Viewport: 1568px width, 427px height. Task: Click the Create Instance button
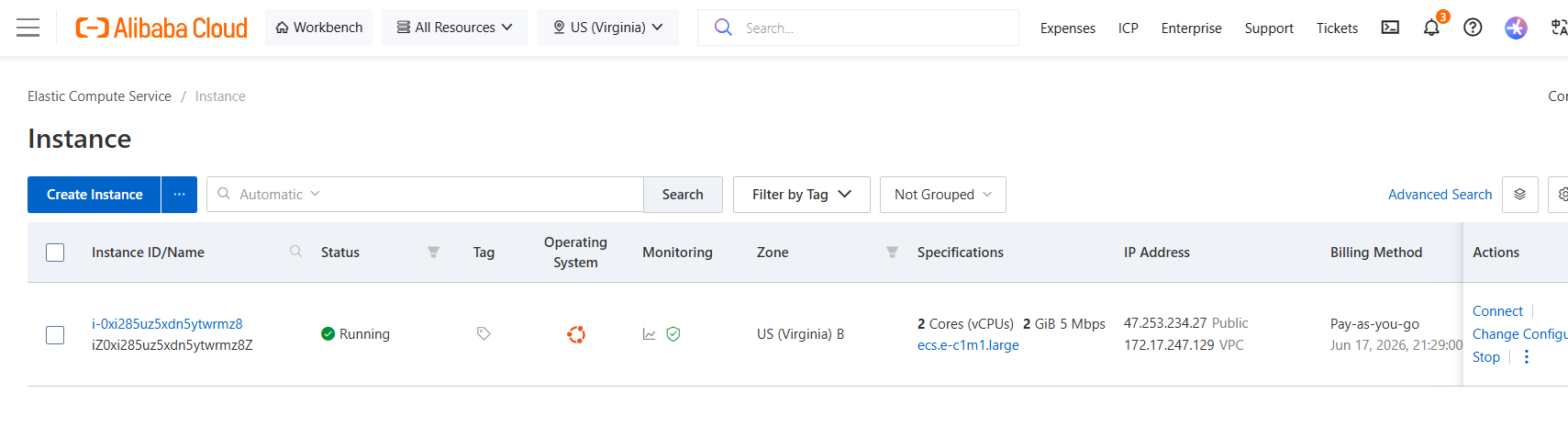click(95, 195)
